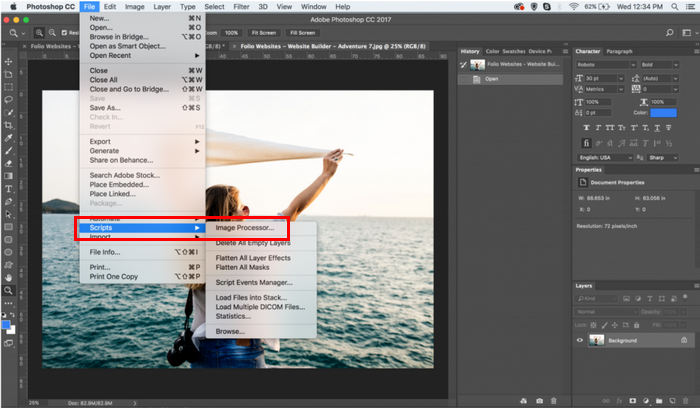Select the Move tool
The image size is (700, 409).
(x=8, y=62)
